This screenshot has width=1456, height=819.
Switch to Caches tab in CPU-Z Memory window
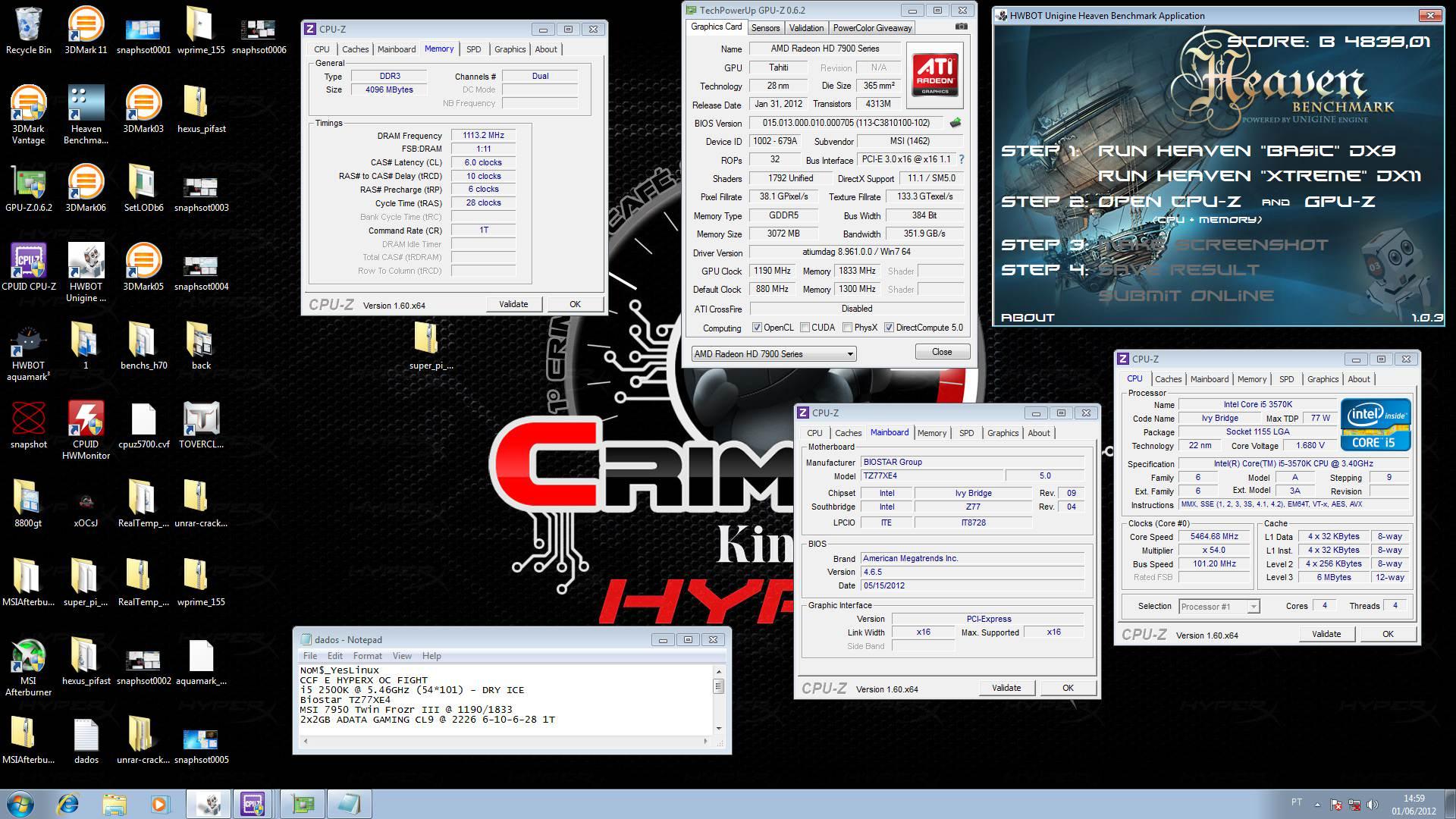(x=355, y=49)
